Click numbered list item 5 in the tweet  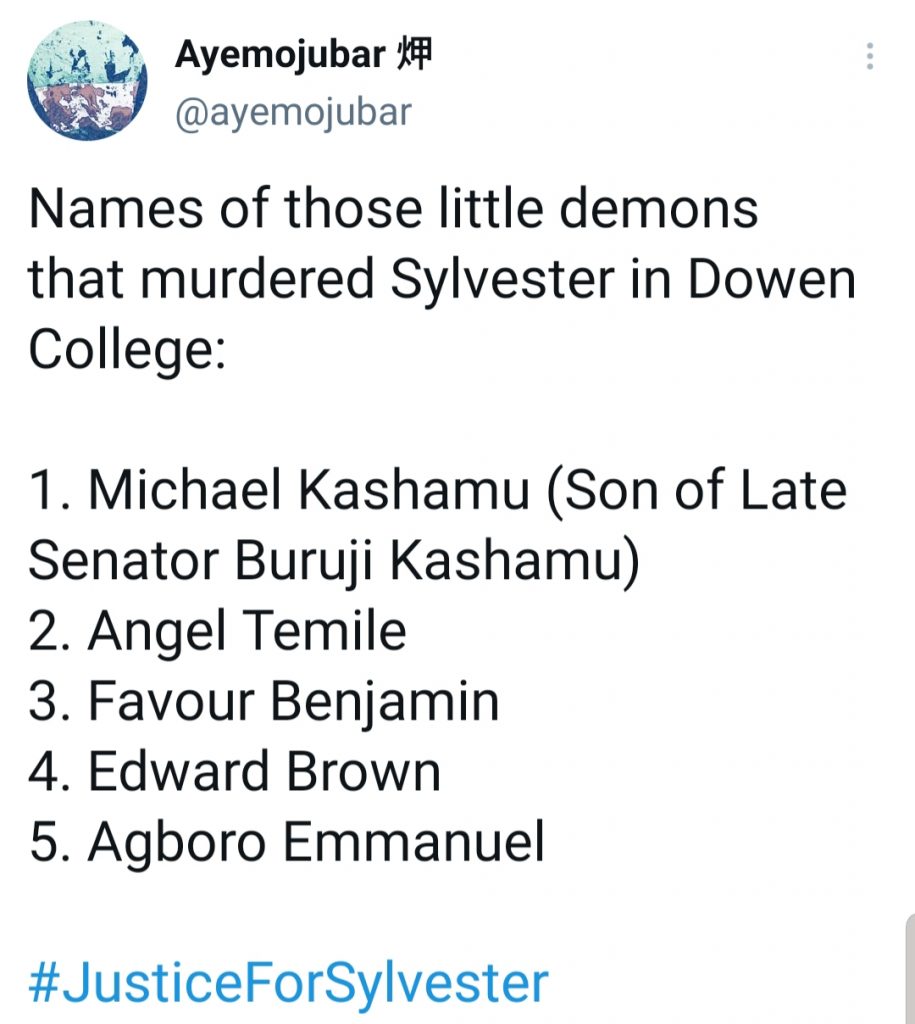tap(286, 841)
